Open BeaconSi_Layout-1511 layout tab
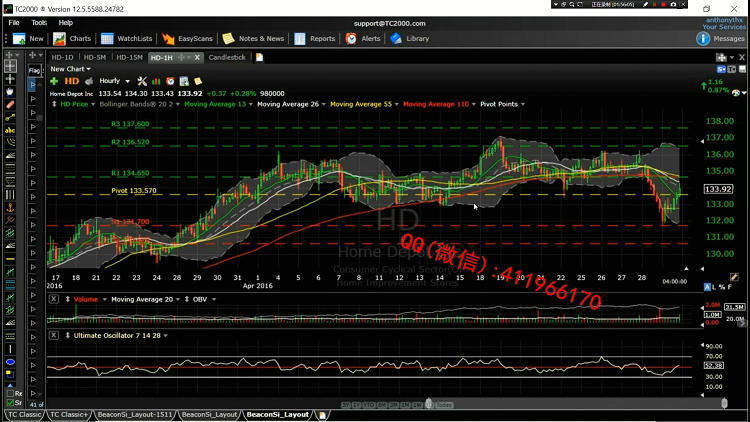This screenshot has height=422, width=750. [x=134, y=414]
